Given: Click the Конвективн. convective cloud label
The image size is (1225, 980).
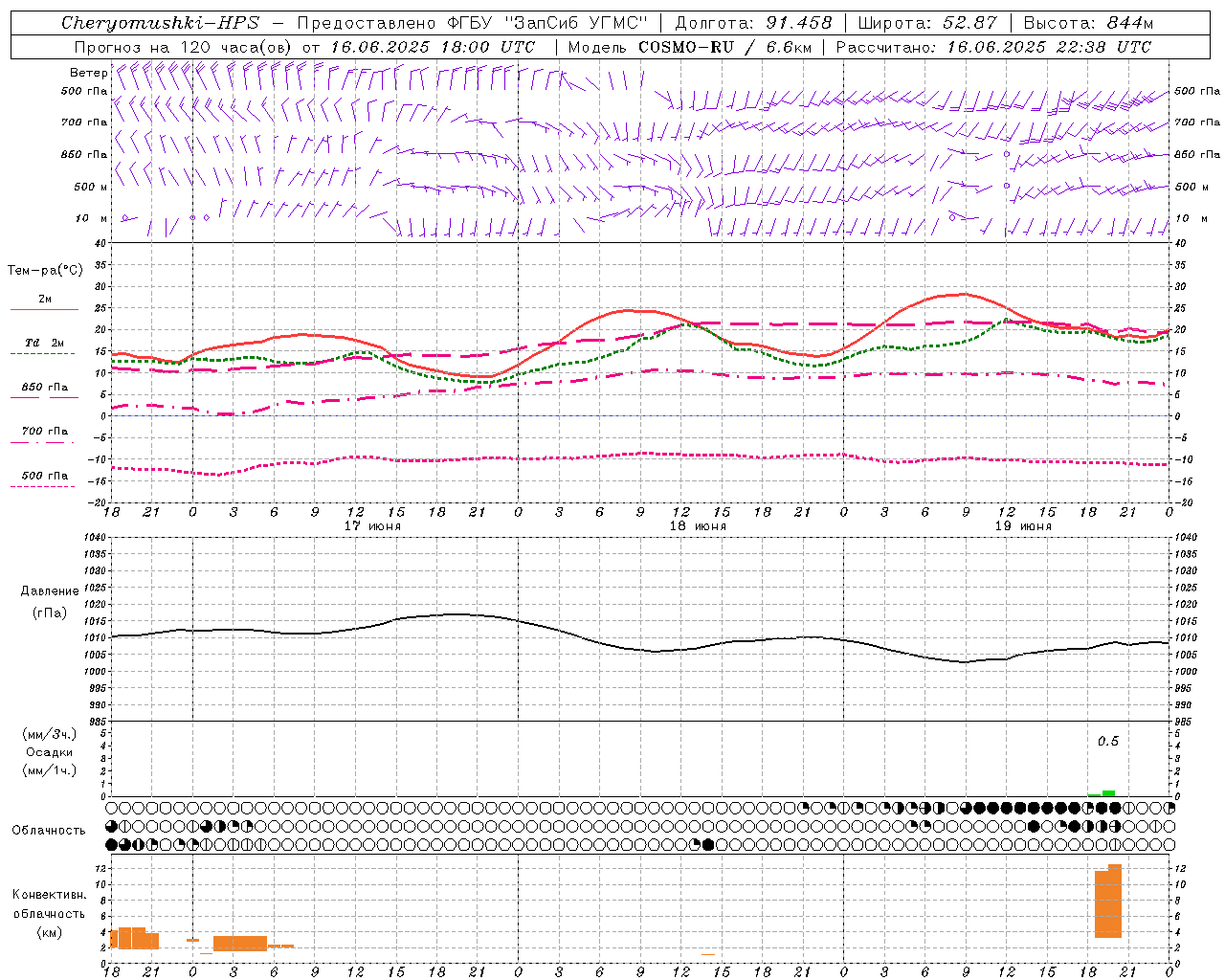Looking at the screenshot, I should 49,894.
